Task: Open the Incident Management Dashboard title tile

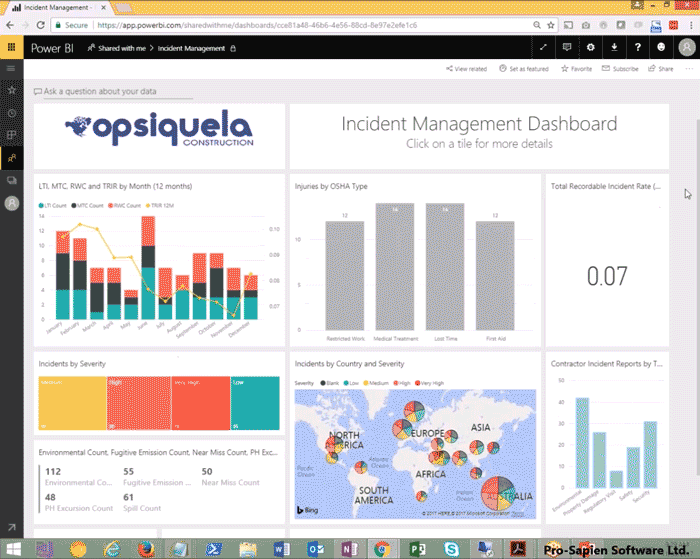Action: 479,137
